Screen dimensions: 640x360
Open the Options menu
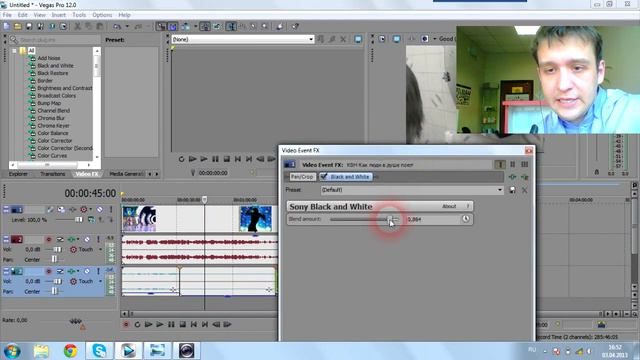click(x=102, y=15)
